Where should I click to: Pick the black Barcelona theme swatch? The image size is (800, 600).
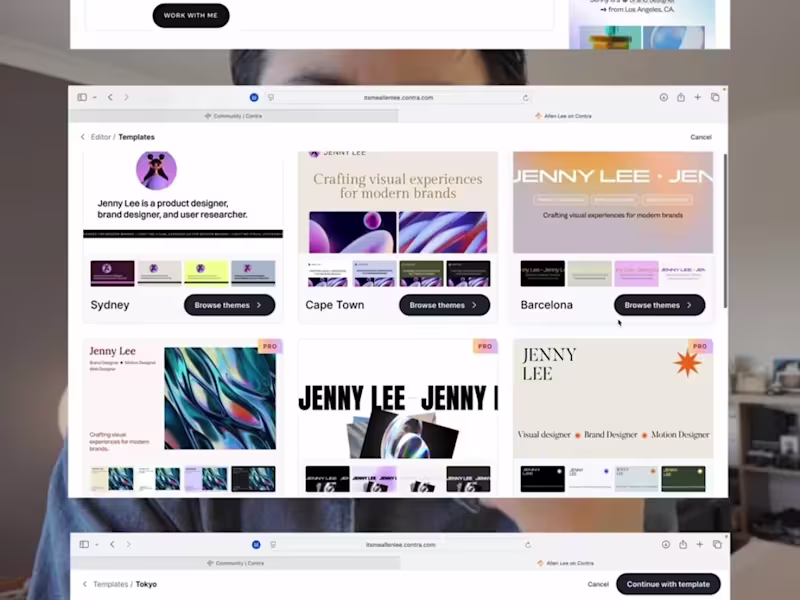542,273
